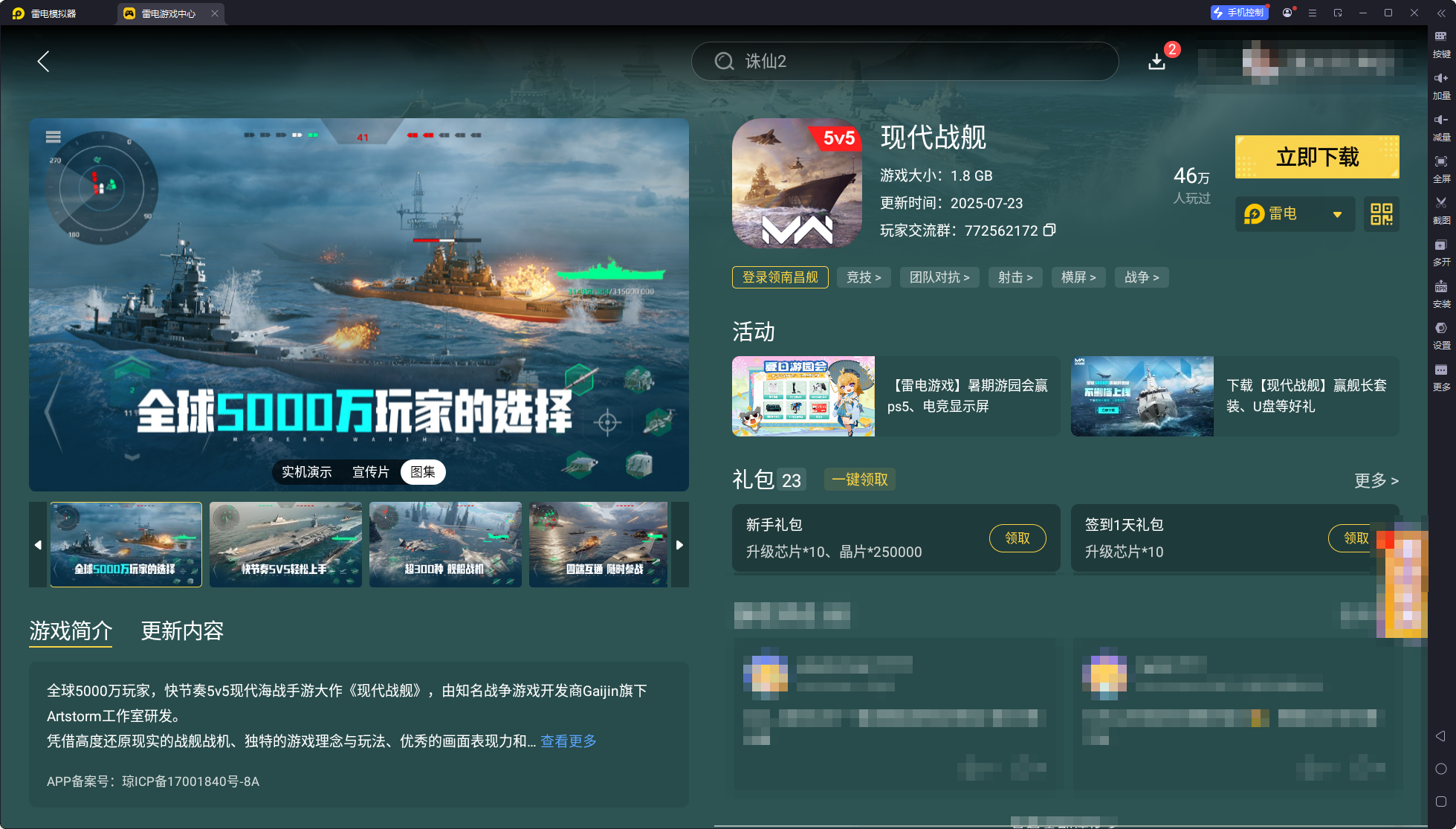Open the 暑期游园会 activity card
This screenshot has height=829, width=1456.
click(896, 396)
